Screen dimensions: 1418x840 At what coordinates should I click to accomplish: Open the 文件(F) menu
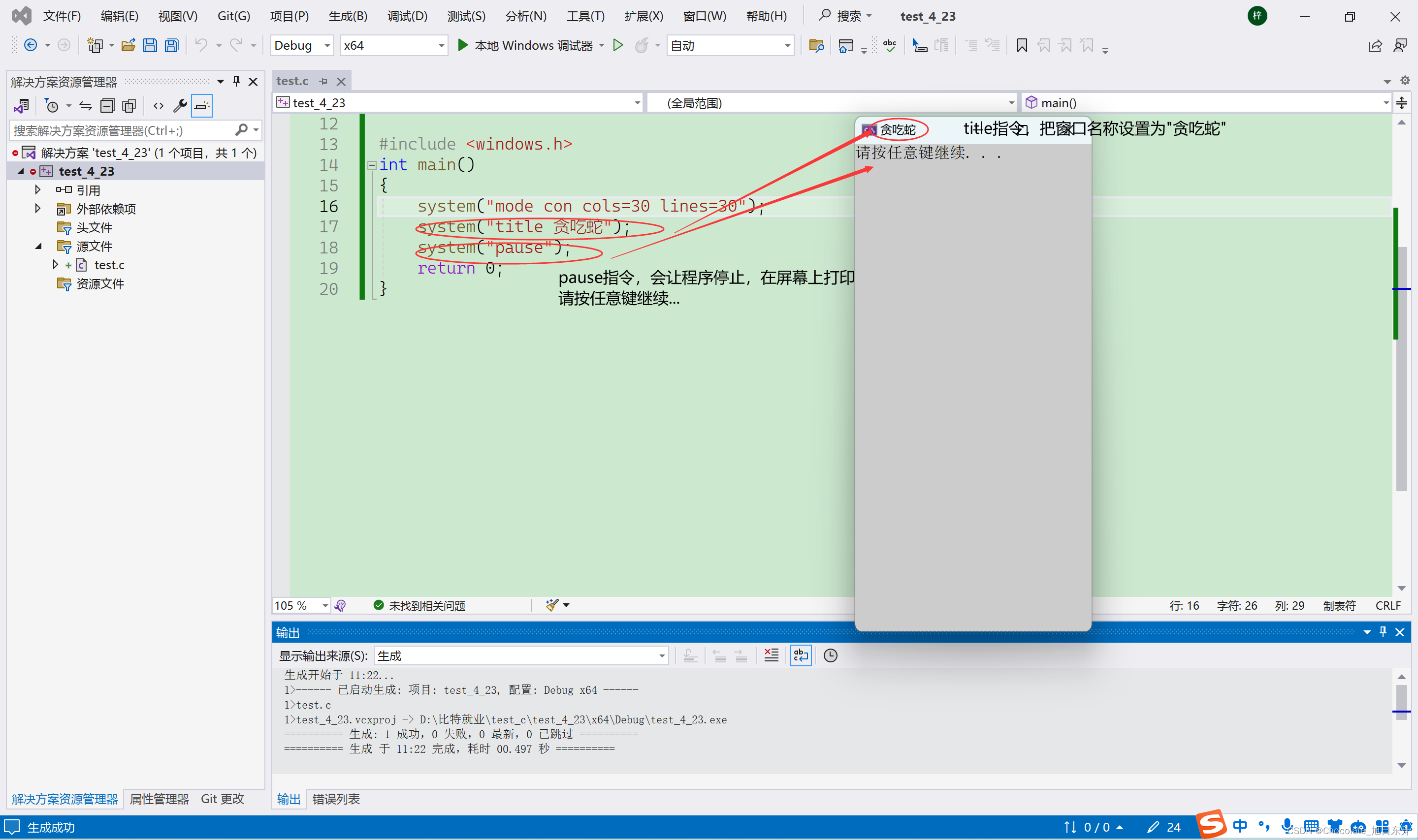(62, 16)
